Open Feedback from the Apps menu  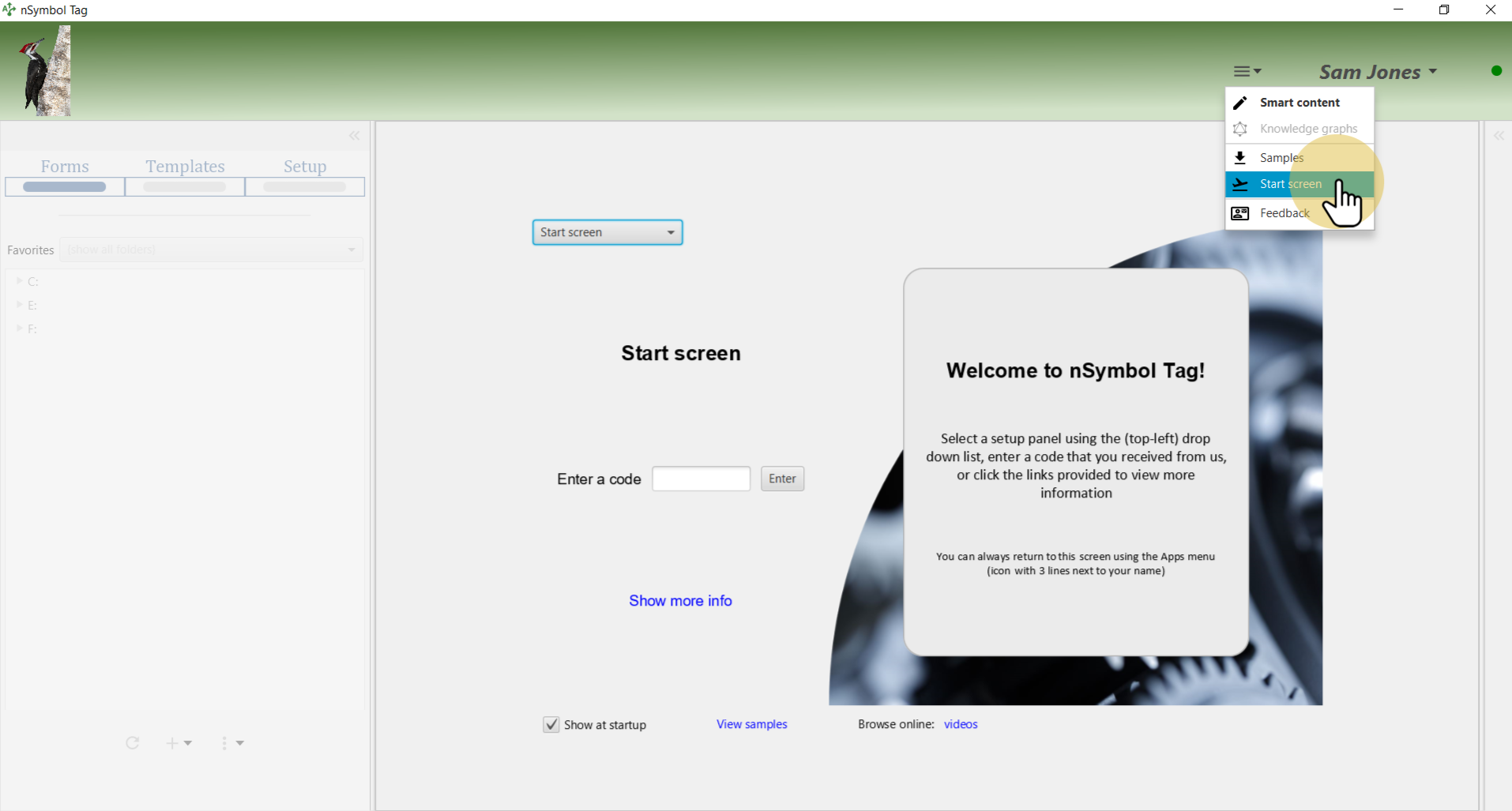click(x=1299, y=213)
